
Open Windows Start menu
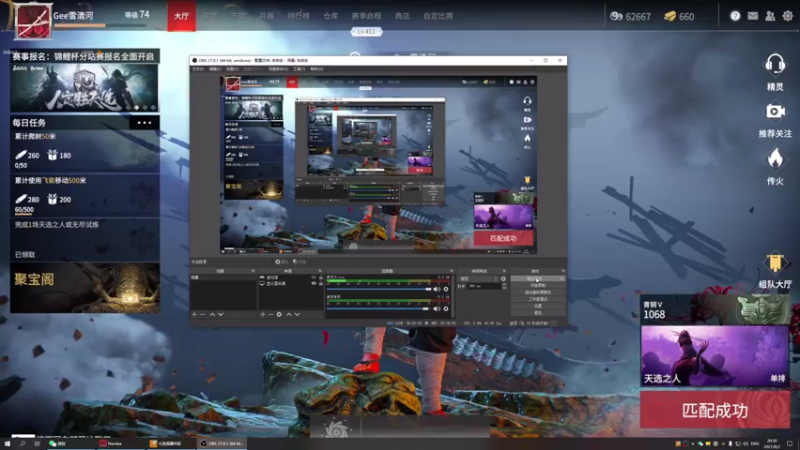[x=8, y=444]
